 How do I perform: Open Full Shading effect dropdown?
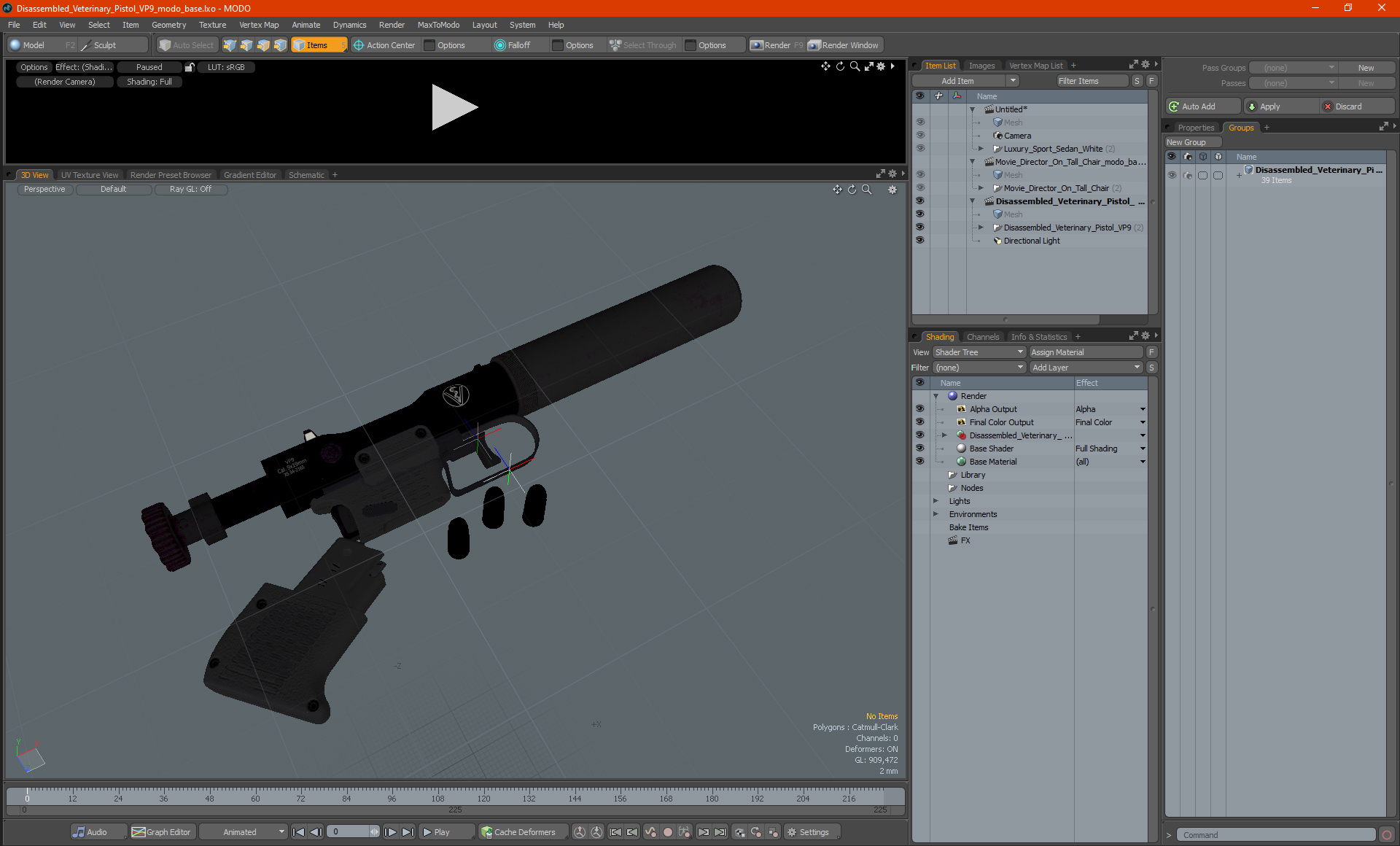[x=1143, y=449]
